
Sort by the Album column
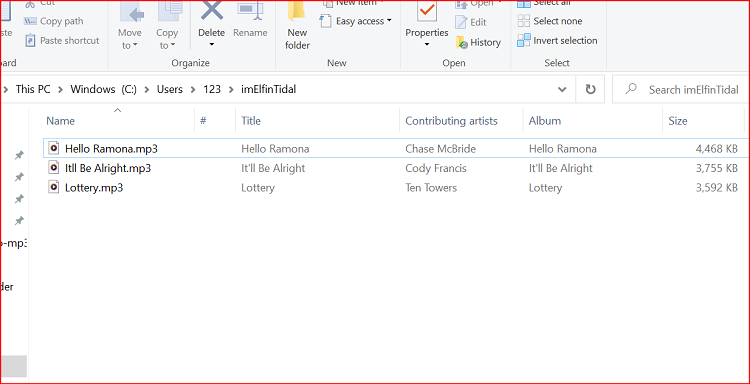593,121
